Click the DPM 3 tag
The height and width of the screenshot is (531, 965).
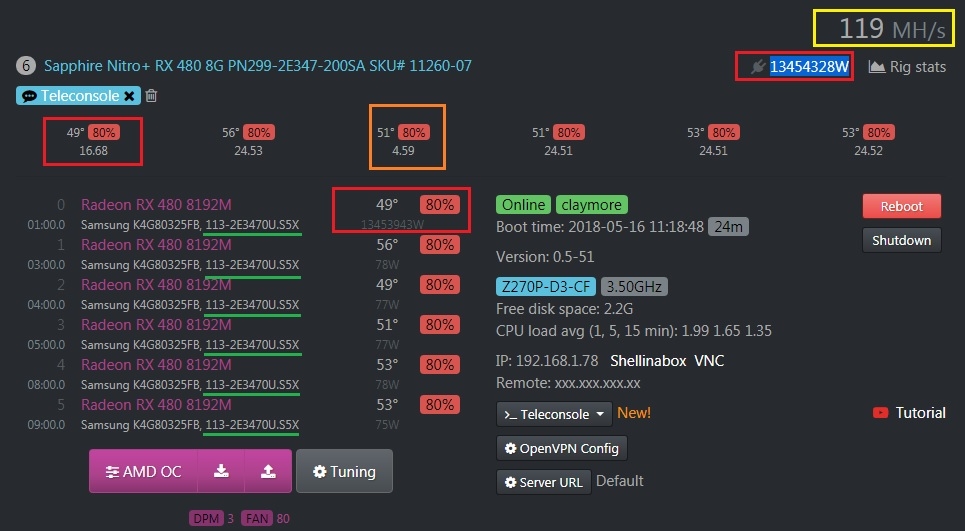(x=212, y=518)
